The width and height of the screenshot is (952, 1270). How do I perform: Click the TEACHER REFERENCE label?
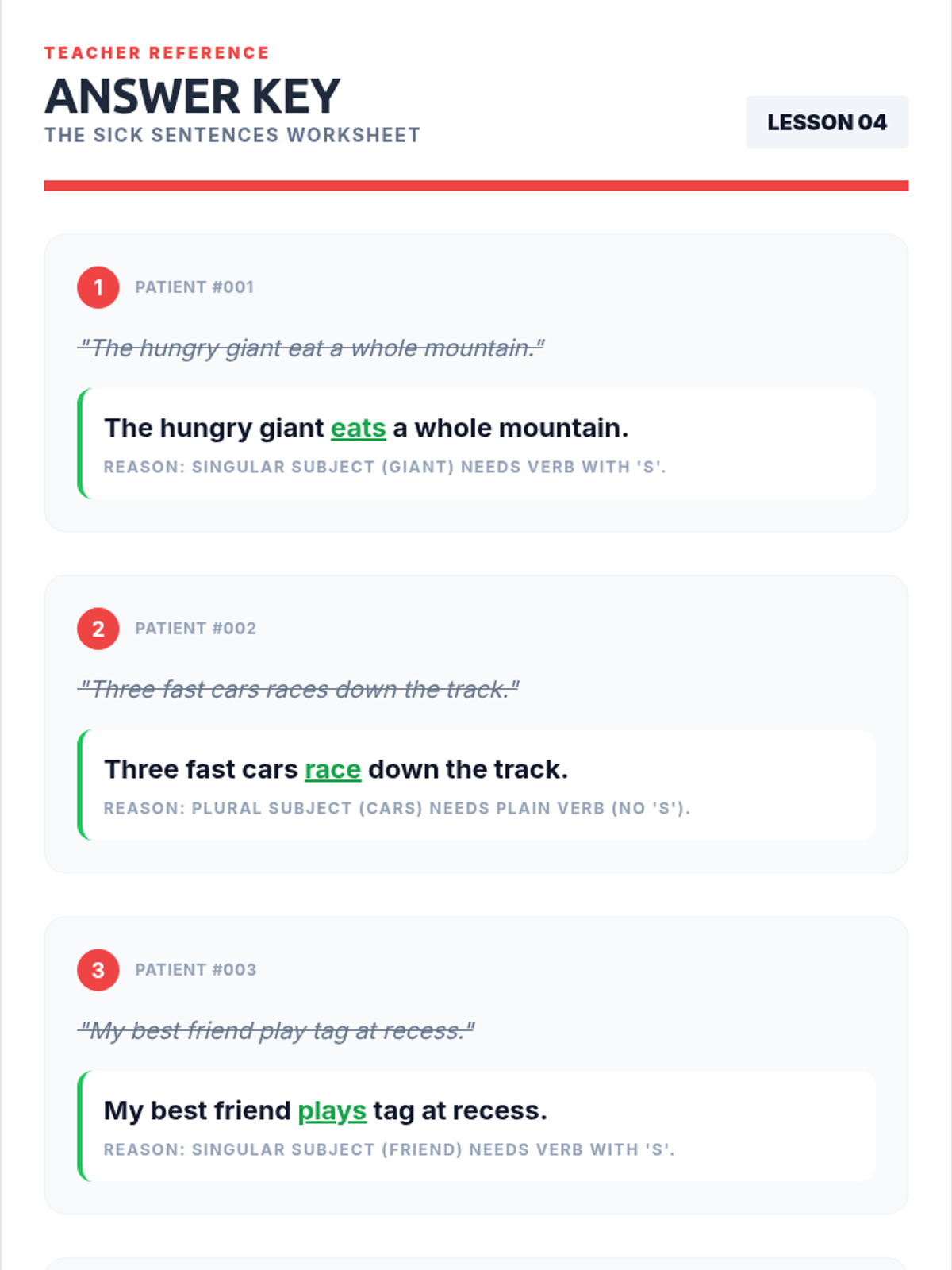point(157,53)
